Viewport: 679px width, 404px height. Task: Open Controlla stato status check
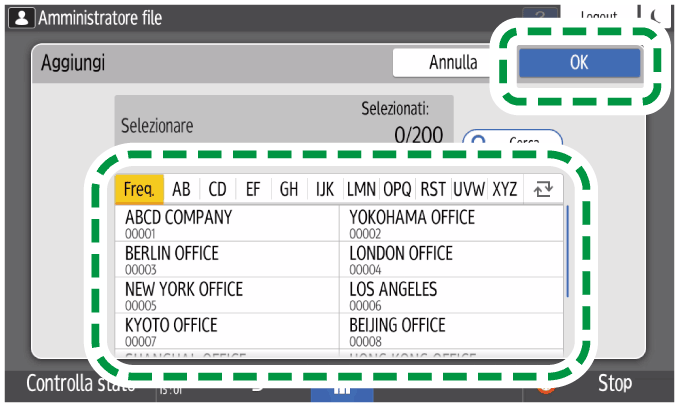click(77, 384)
